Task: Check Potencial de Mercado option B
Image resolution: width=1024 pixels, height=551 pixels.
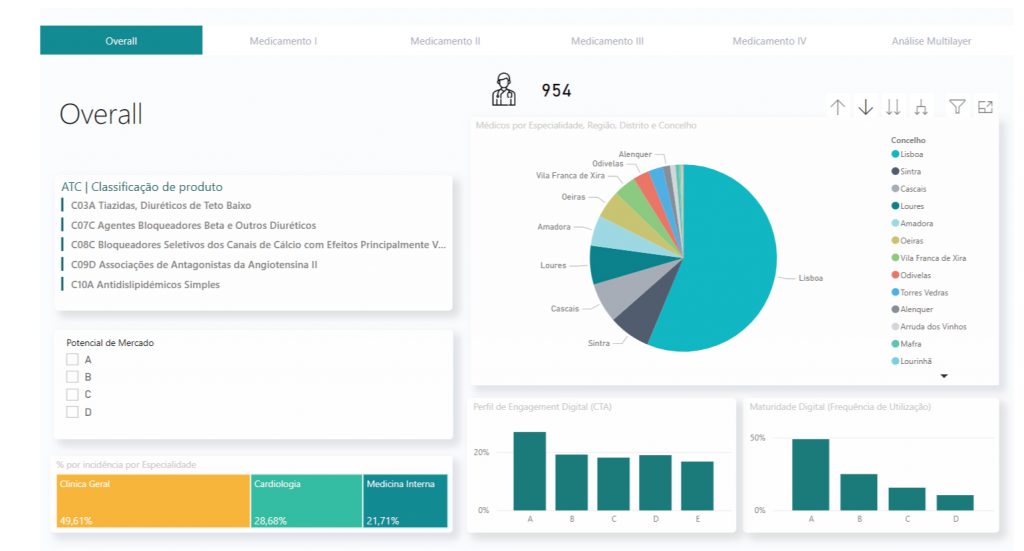Action: 72,377
